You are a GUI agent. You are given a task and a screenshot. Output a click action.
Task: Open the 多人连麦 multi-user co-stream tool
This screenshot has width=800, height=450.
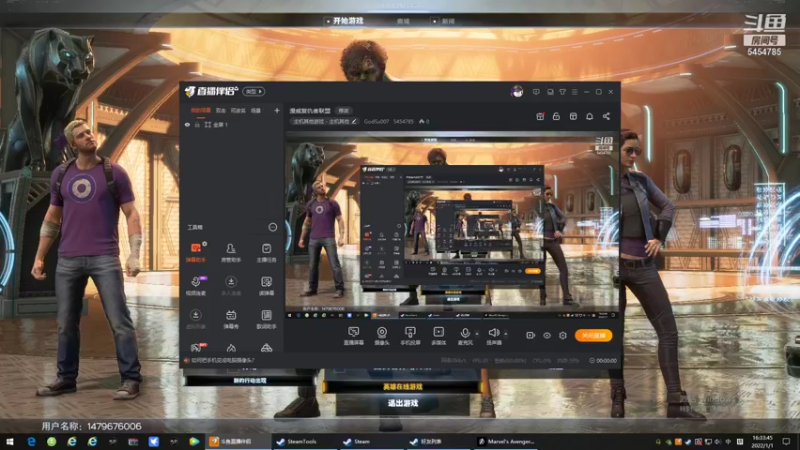tap(231, 286)
